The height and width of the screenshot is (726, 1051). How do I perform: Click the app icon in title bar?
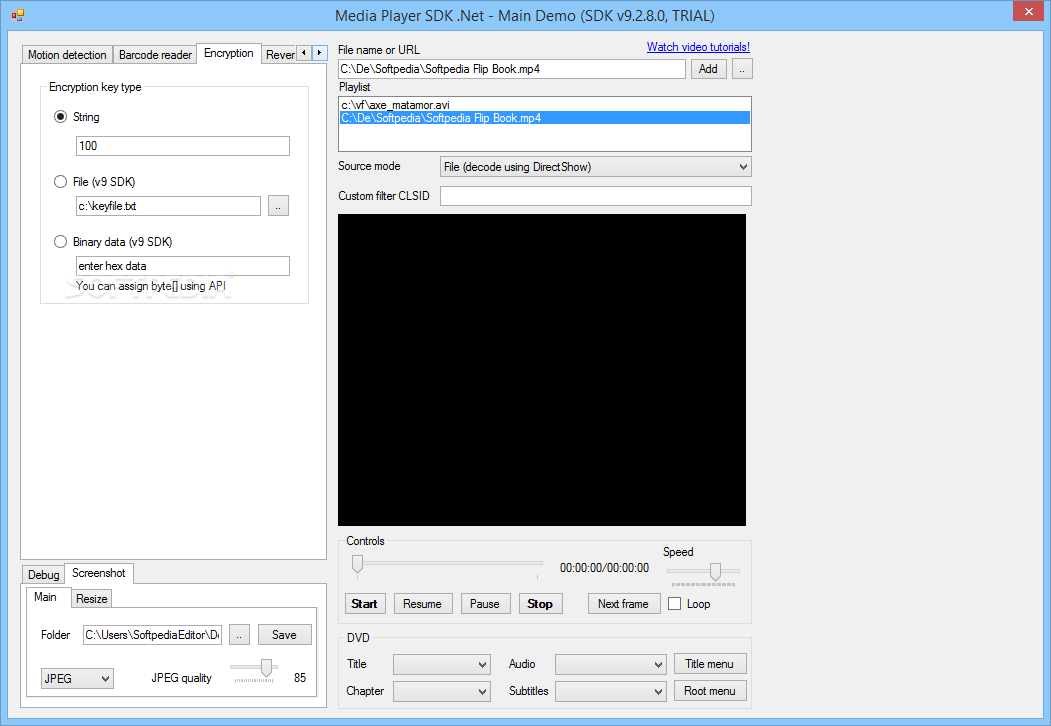click(17, 15)
